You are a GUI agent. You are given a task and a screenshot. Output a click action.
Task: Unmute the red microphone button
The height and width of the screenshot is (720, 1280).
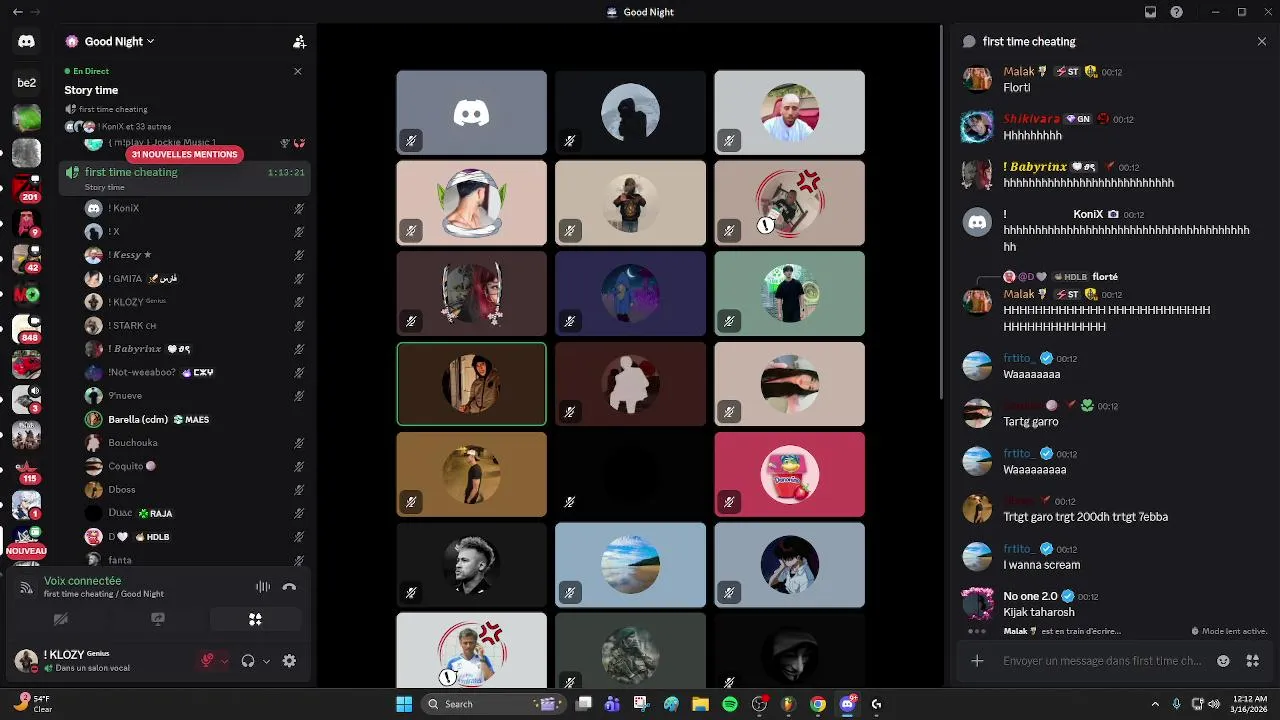click(208, 661)
